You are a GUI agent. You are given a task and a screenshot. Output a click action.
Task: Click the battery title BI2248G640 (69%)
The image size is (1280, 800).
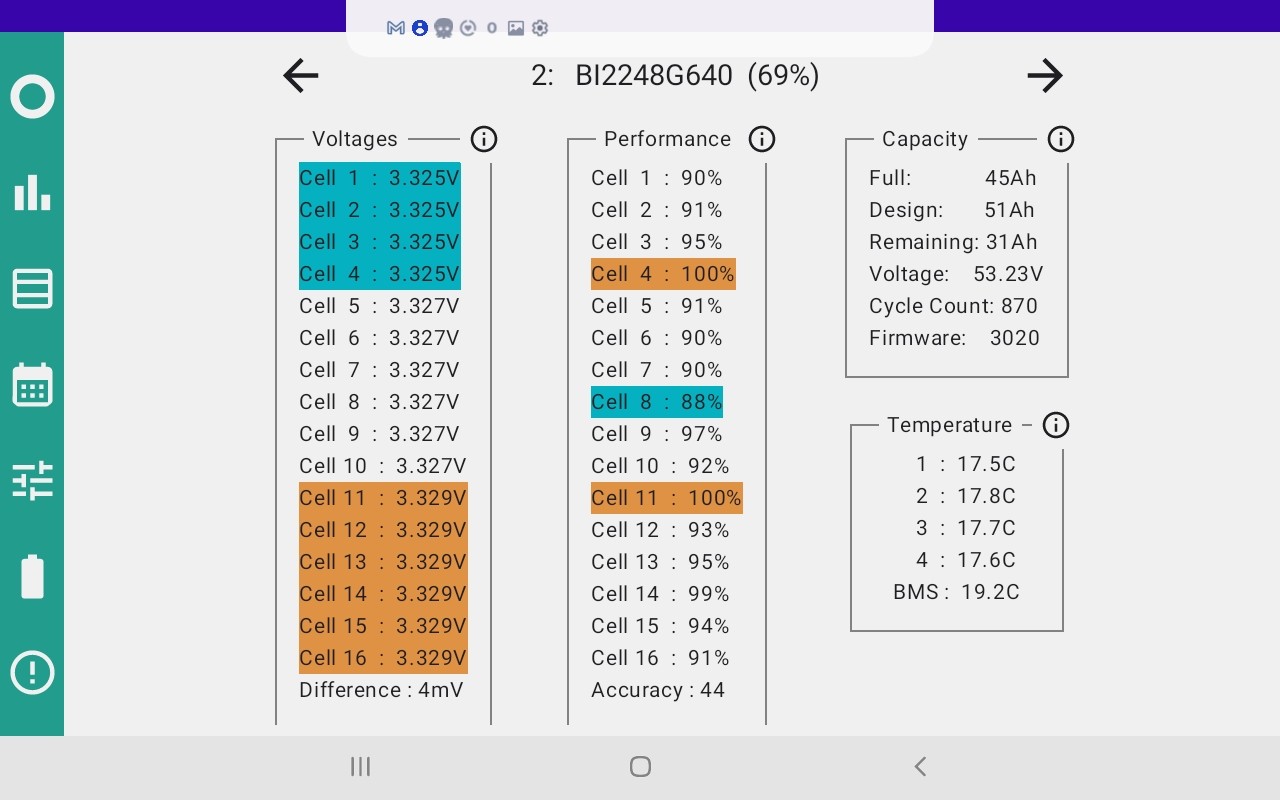point(697,76)
